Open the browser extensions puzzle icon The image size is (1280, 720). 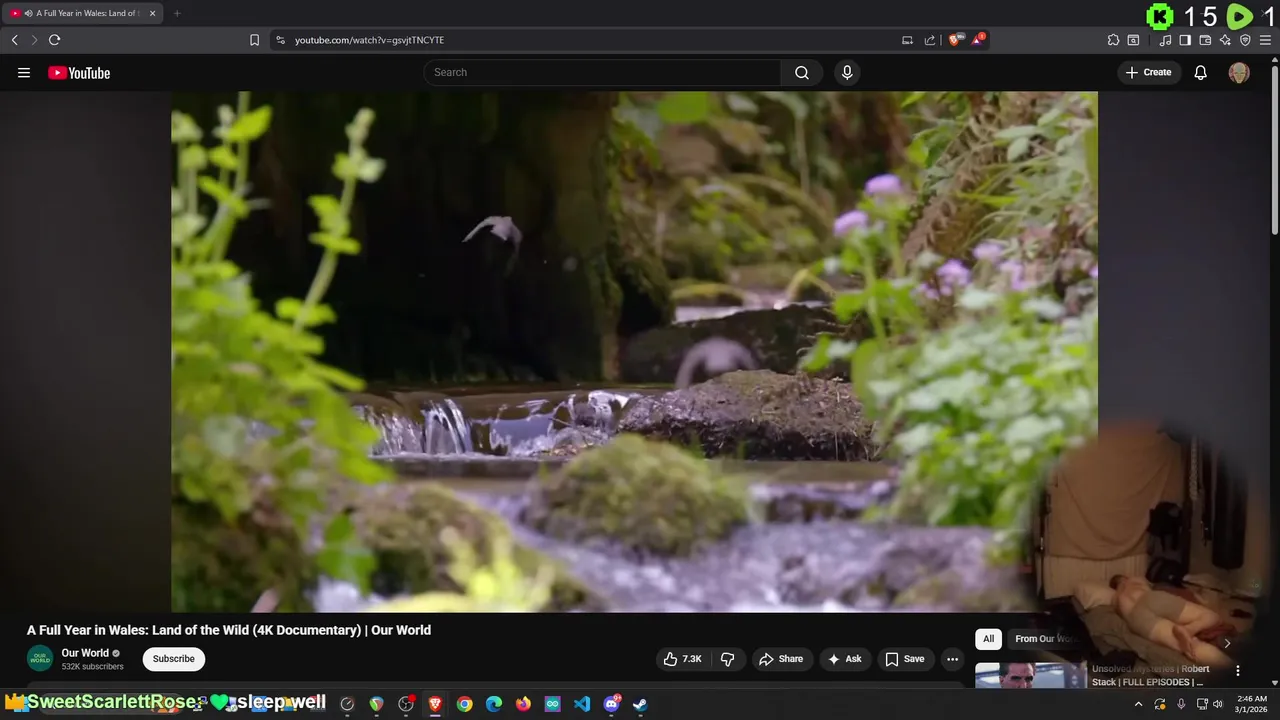(1113, 40)
